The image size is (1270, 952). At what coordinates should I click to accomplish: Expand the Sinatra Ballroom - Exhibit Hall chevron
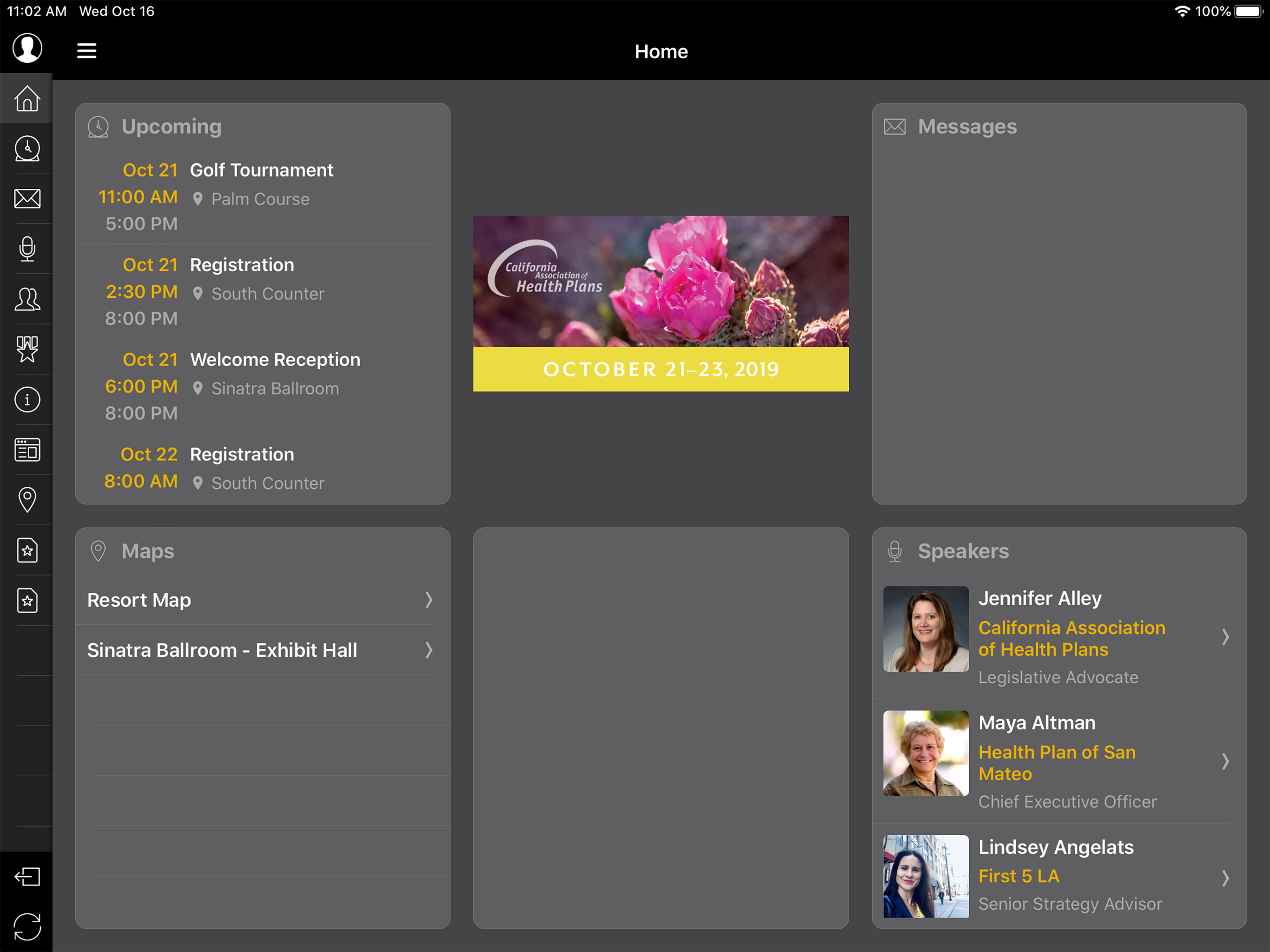click(x=428, y=650)
